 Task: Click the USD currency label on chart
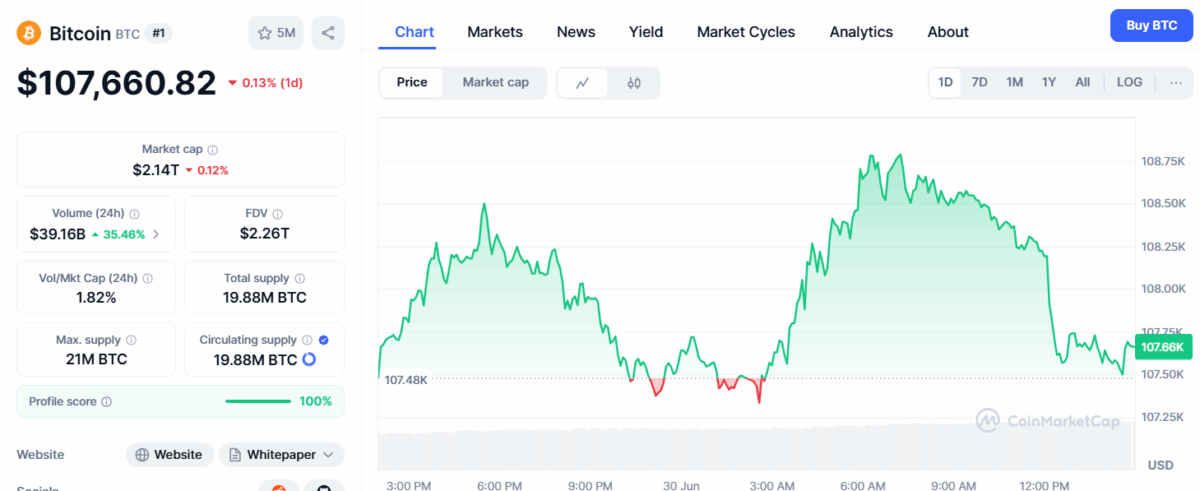click(x=1161, y=465)
